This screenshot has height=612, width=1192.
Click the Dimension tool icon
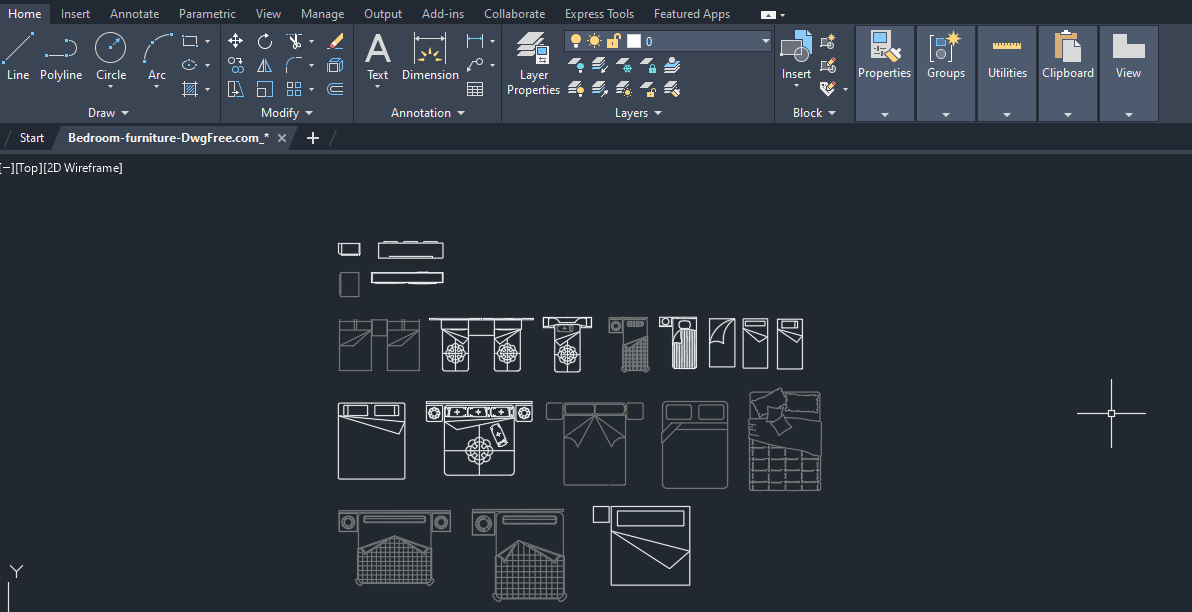pos(430,48)
